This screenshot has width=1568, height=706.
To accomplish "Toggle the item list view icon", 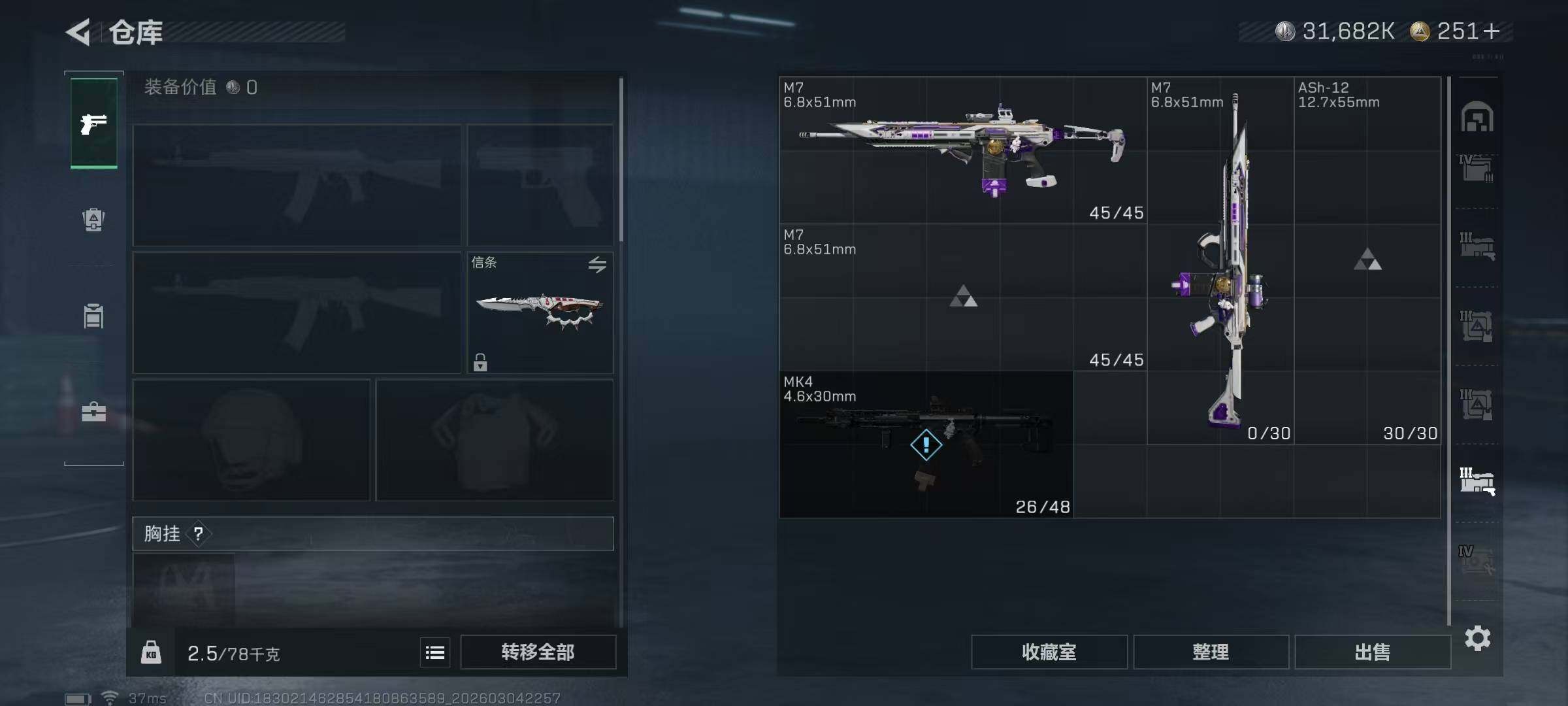I will point(435,652).
